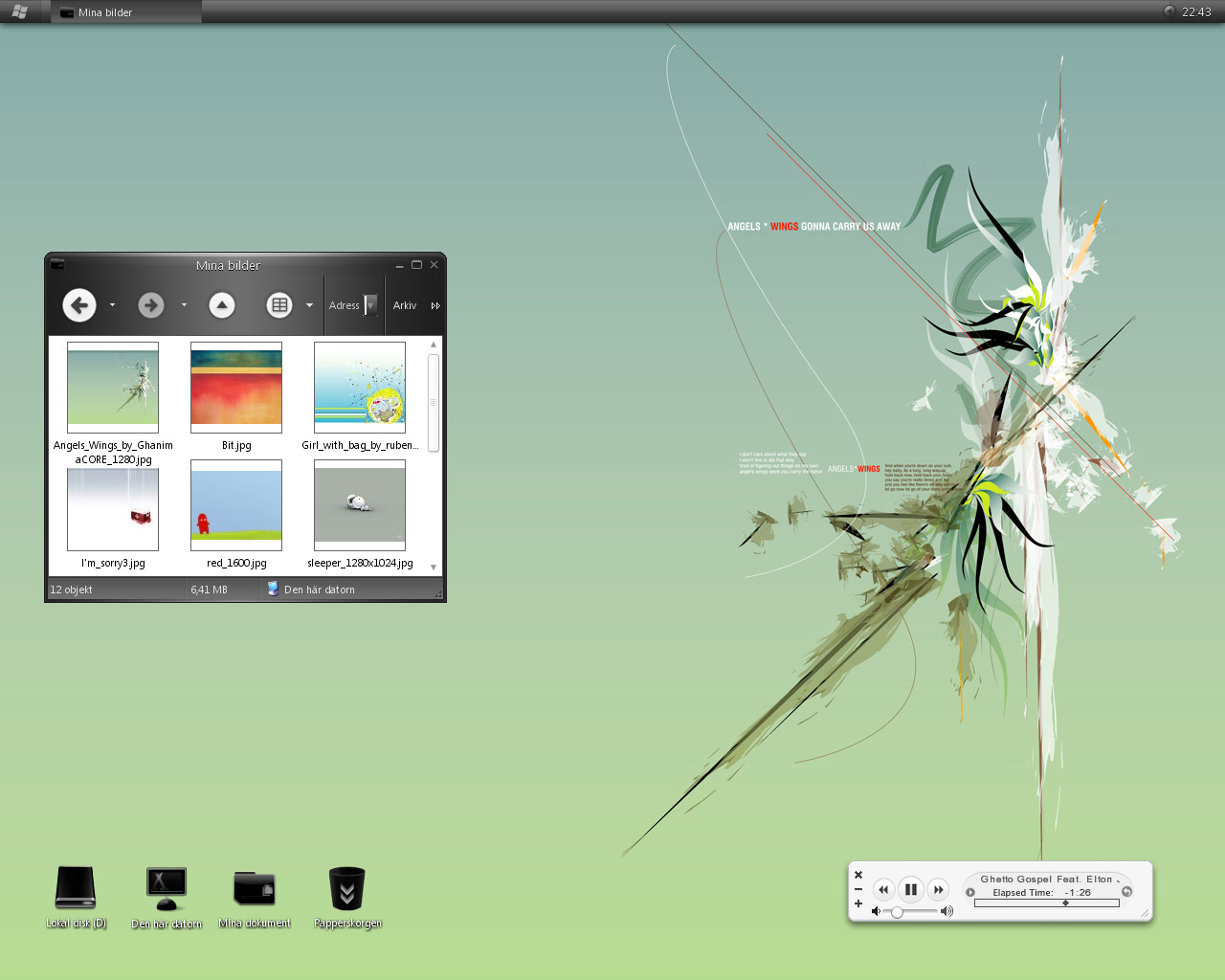This screenshot has height=980, width=1225.
Task: Click the minus button on music player
Action: click(x=858, y=889)
